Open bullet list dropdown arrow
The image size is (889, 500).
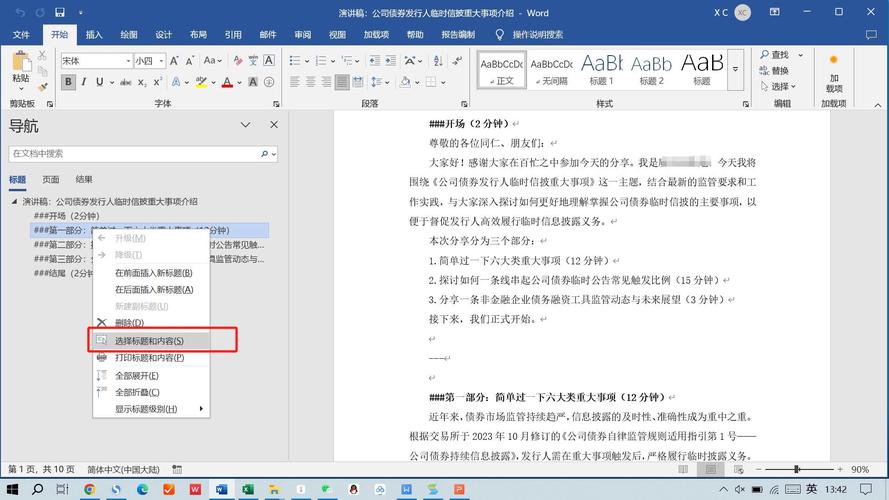tap(307, 61)
